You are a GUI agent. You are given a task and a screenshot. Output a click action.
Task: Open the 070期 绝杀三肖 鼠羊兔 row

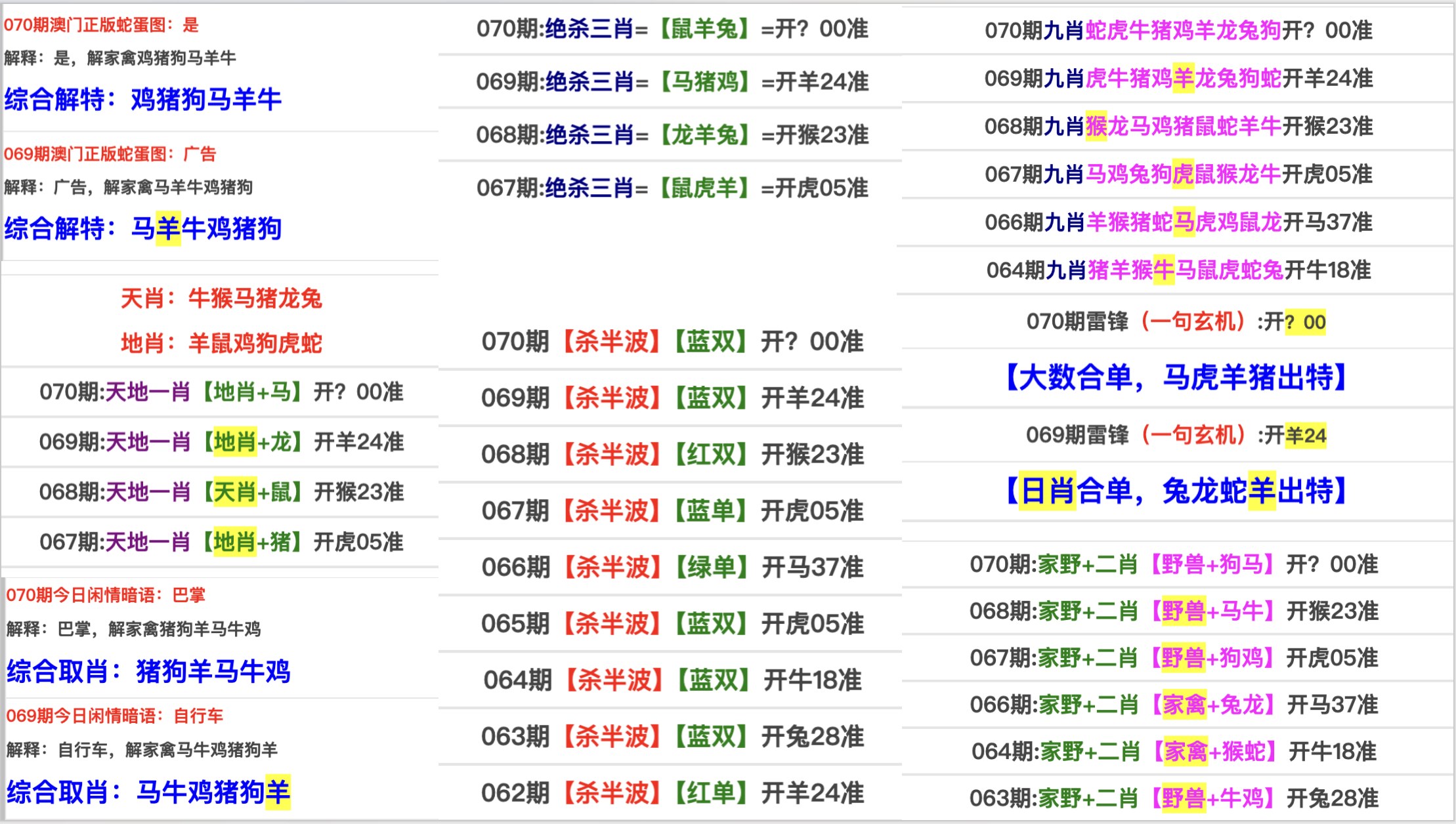[672, 30]
